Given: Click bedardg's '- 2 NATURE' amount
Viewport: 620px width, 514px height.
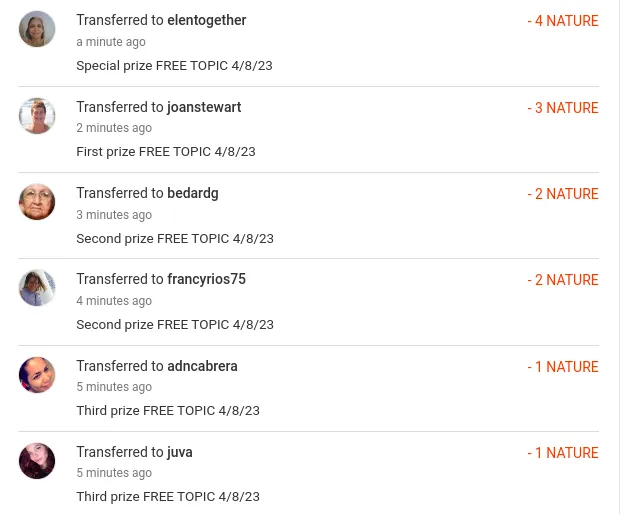Looking at the screenshot, I should (x=563, y=194).
